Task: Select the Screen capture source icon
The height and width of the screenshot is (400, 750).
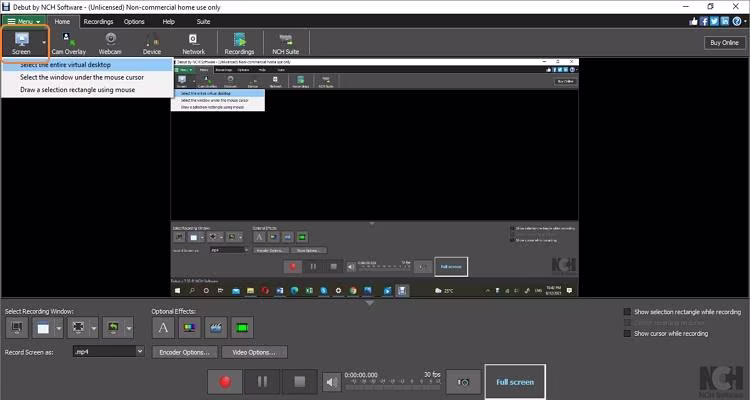Action: [x=22, y=43]
